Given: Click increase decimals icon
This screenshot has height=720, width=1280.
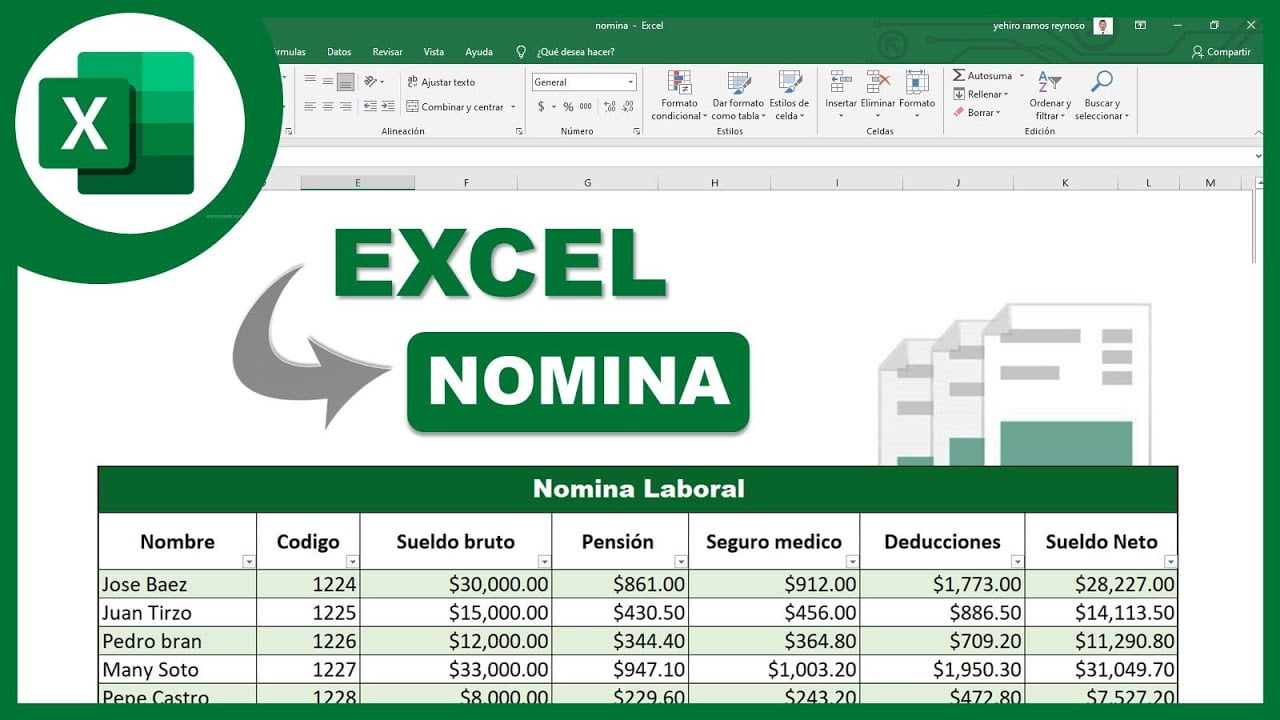Looking at the screenshot, I should (608, 106).
